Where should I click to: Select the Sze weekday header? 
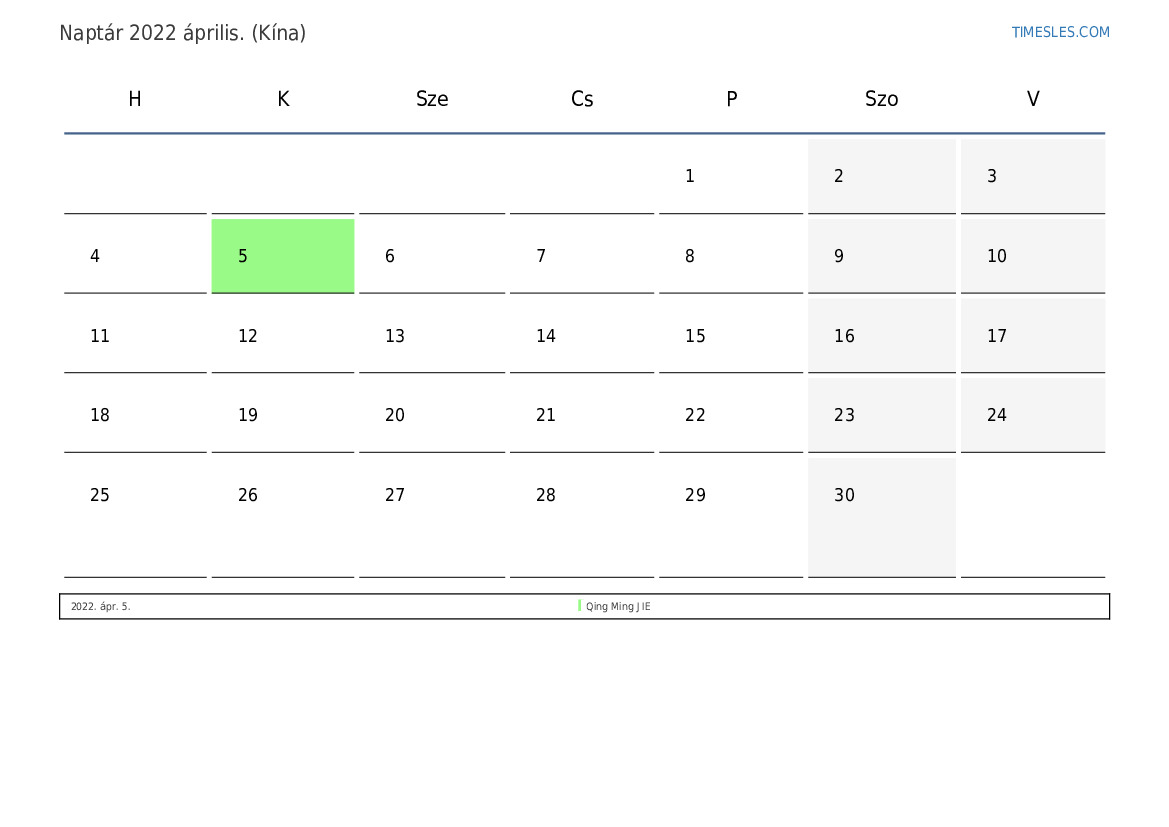[432, 99]
